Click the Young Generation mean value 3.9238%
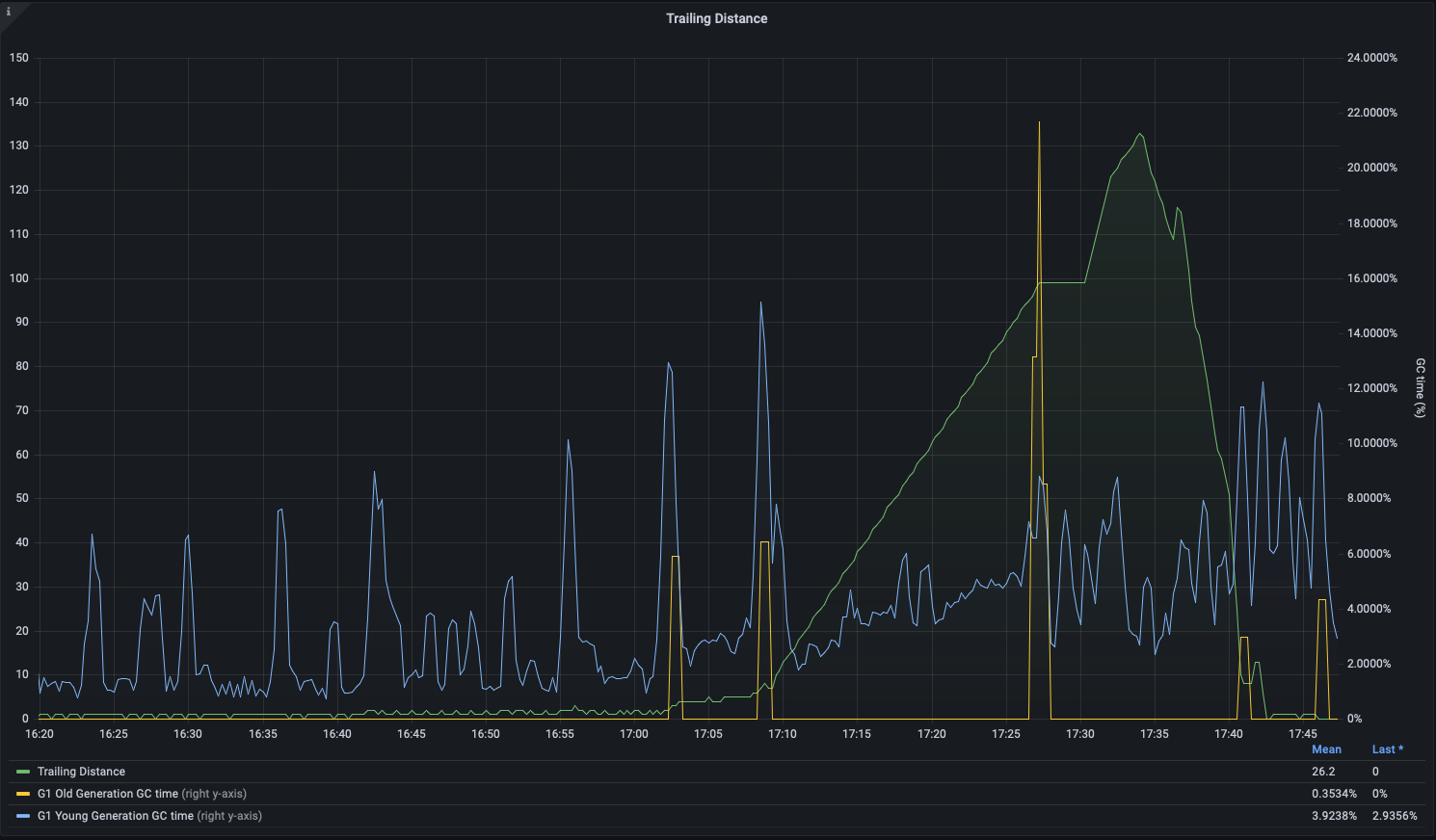 coord(1334,816)
